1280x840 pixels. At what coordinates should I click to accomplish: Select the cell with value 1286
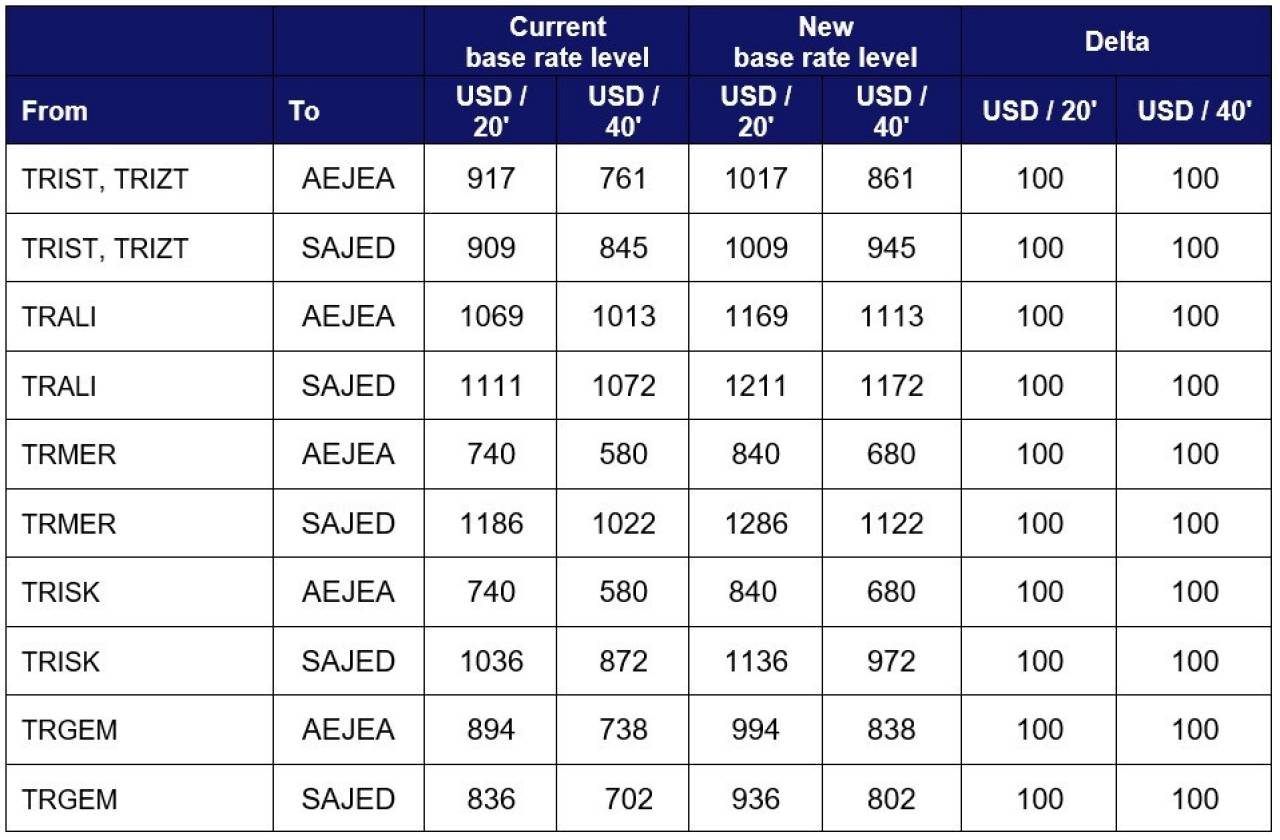click(754, 524)
